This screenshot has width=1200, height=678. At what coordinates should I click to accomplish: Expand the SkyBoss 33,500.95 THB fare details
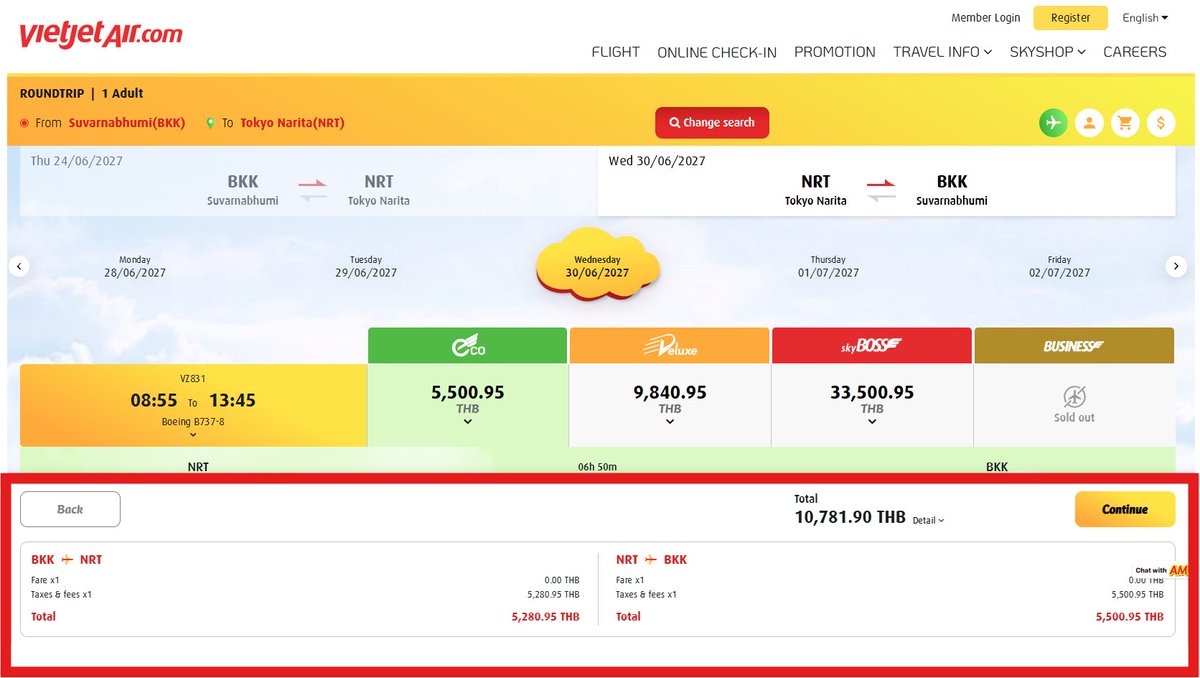872,422
